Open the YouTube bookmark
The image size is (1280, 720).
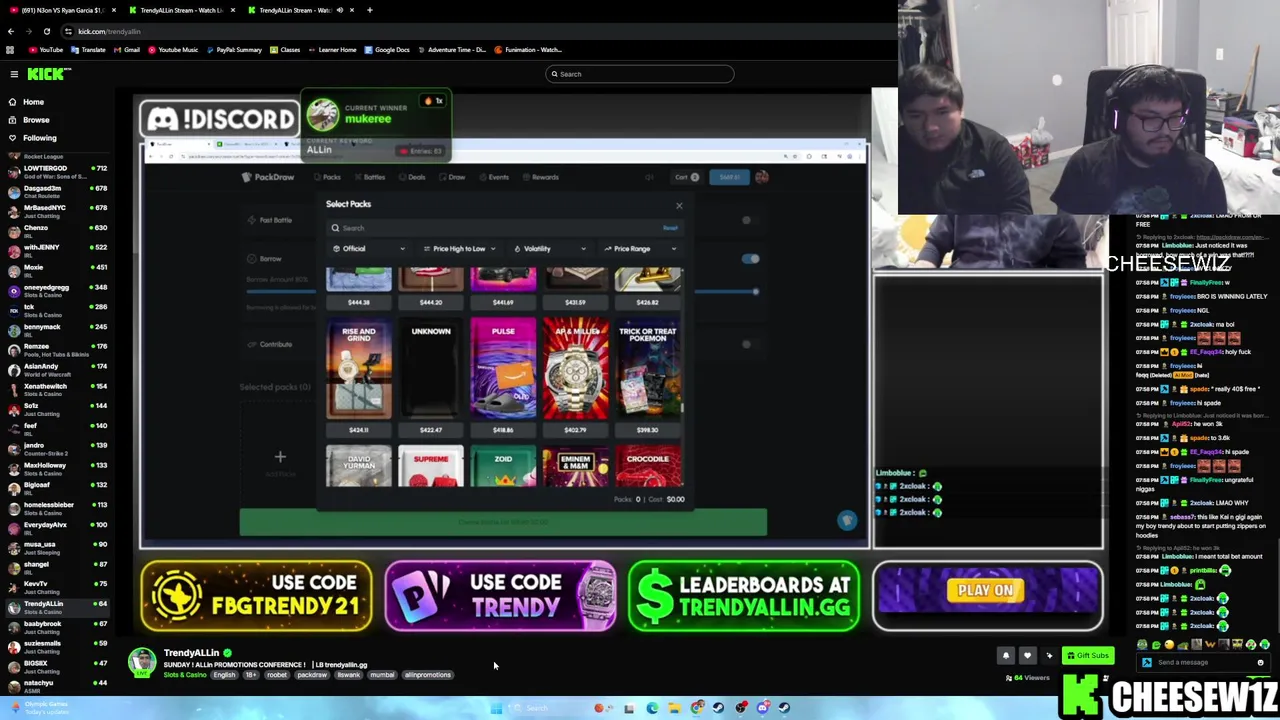pyautogui.click(x=46, y=49)
